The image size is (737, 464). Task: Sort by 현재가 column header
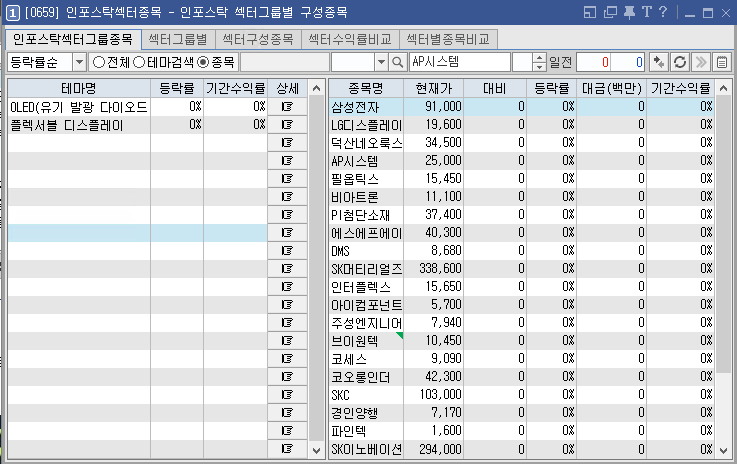click(x=433, y=88)
